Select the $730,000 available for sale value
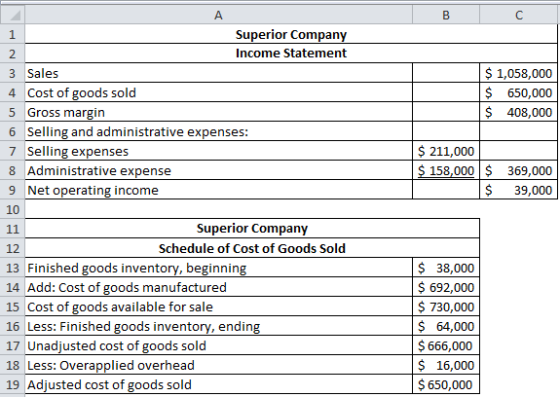560x397 pixels. point(446,307)
